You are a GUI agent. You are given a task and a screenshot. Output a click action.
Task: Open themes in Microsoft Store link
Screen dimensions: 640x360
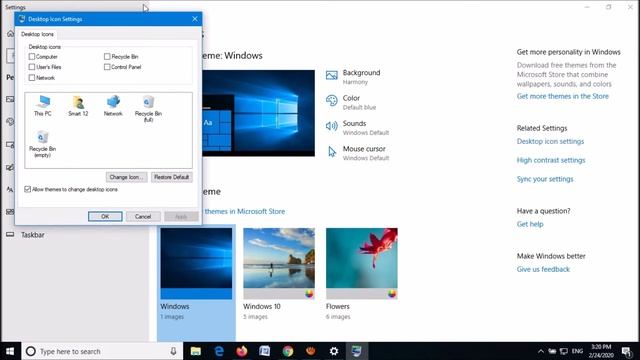(x=244, y=211)
